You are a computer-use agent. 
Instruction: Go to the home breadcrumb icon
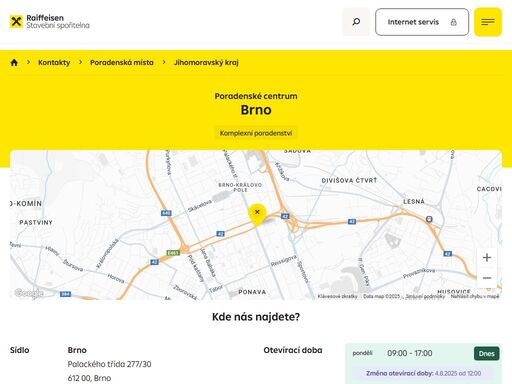click(x=14, y=62)
